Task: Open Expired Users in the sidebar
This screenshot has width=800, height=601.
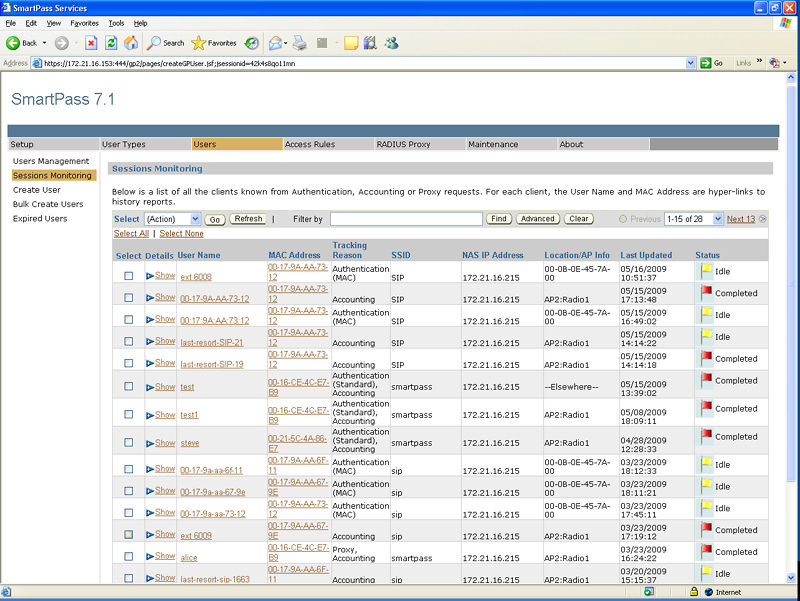Action: (40, 218)
